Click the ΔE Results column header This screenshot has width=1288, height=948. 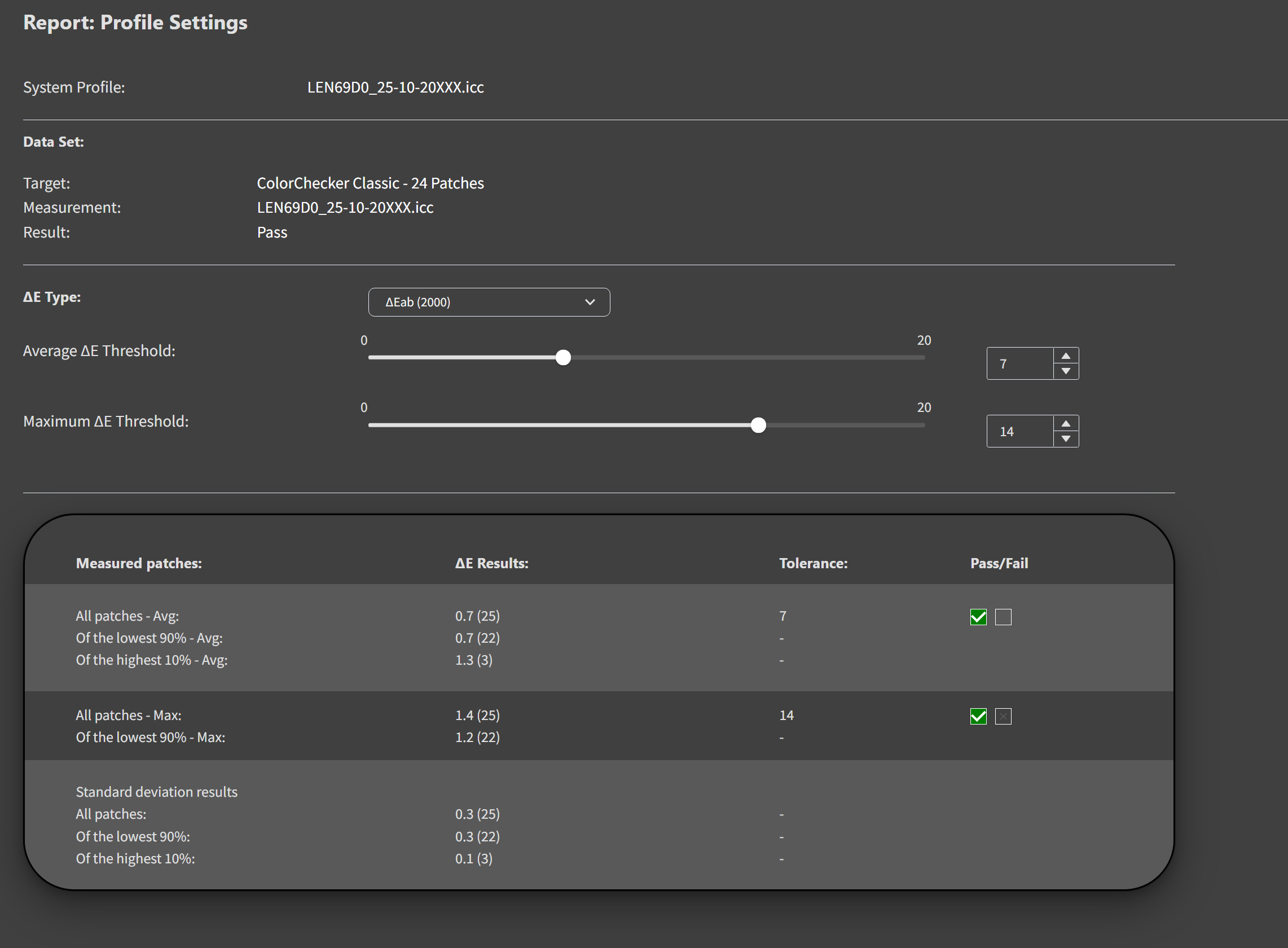pos(492,564)
